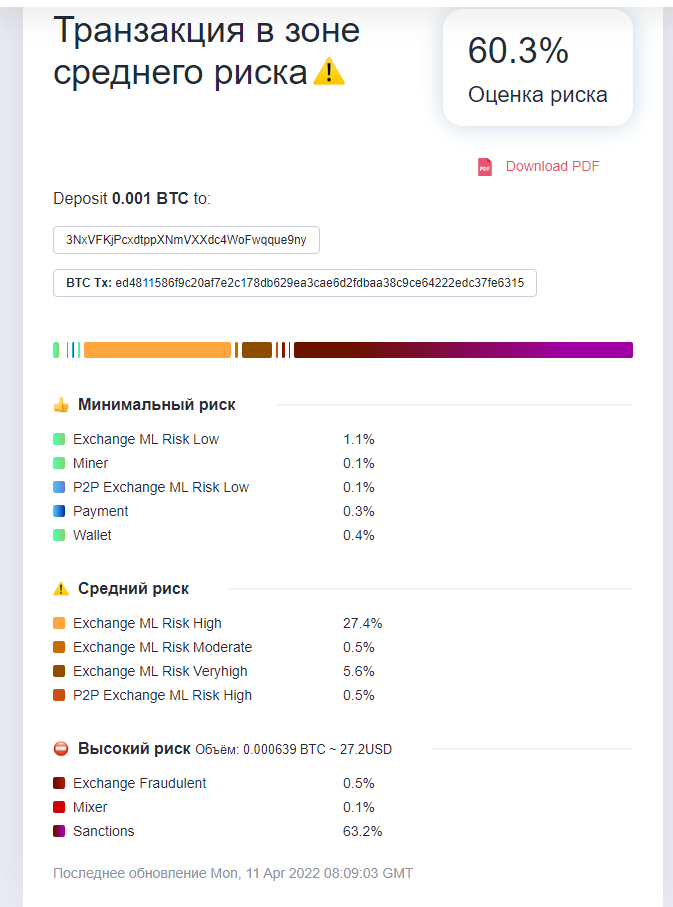Select the BTC deposit address box

tap(186, 240)
